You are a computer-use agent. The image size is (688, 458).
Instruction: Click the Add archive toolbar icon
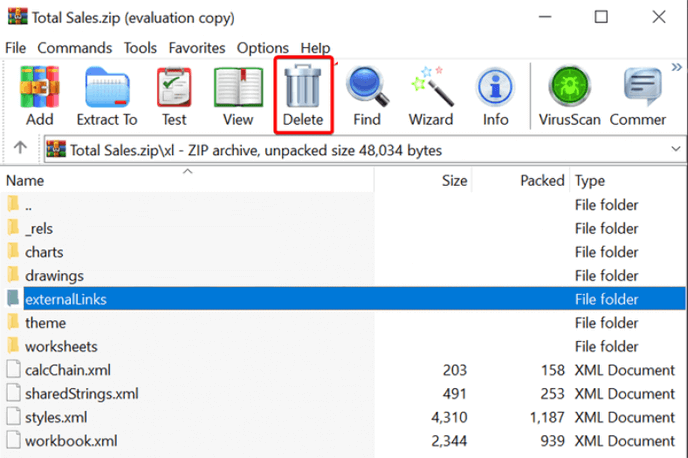click(x=39, y=96)
